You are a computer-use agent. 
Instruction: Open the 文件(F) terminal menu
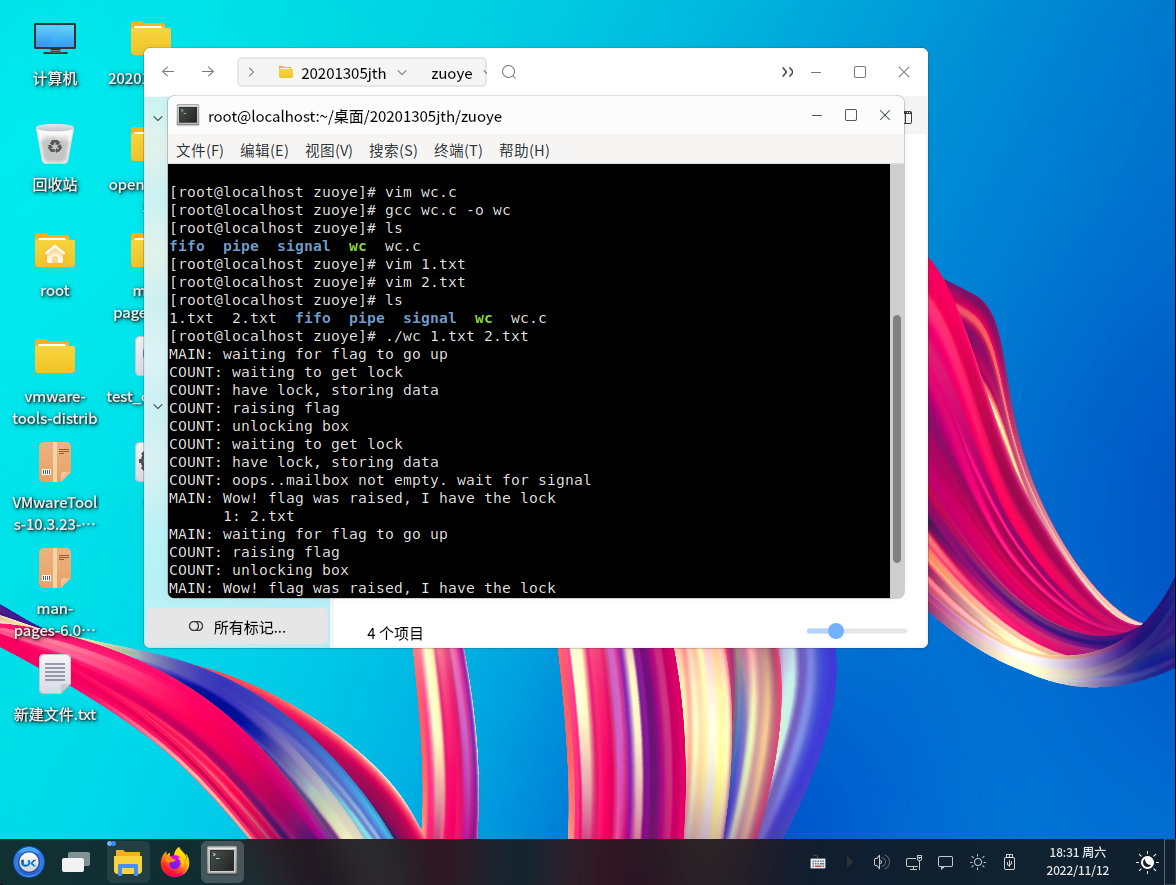tap(199, 151)
